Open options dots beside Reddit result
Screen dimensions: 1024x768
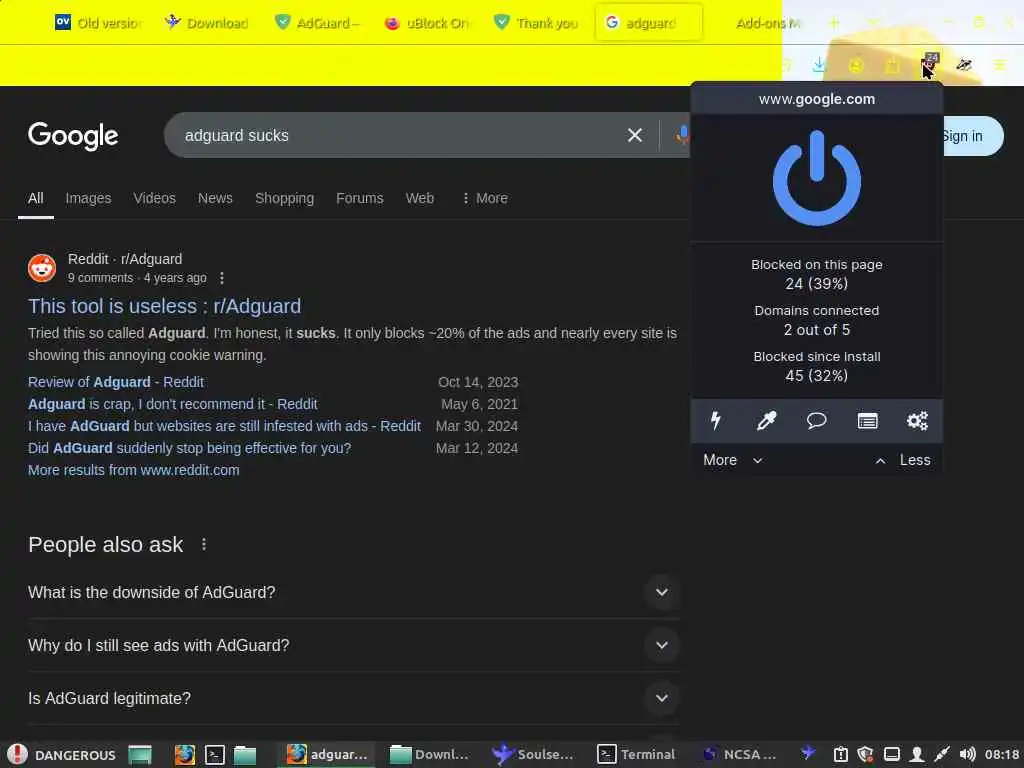click(x=222, y=278)
